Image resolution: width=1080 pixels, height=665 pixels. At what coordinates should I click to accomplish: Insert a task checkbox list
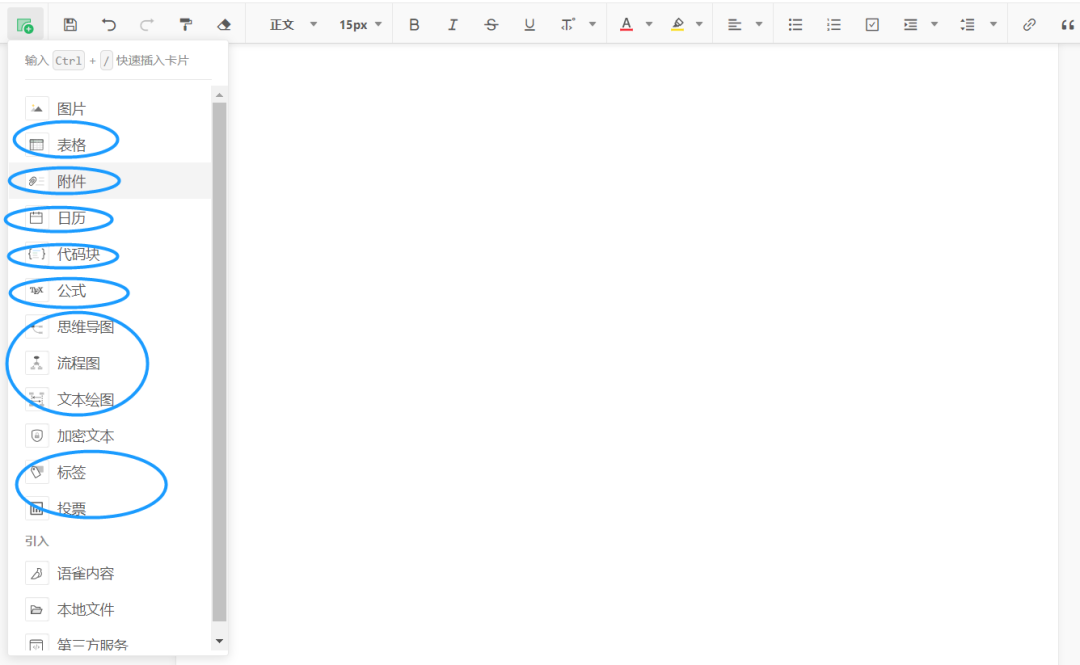point(872,25)
